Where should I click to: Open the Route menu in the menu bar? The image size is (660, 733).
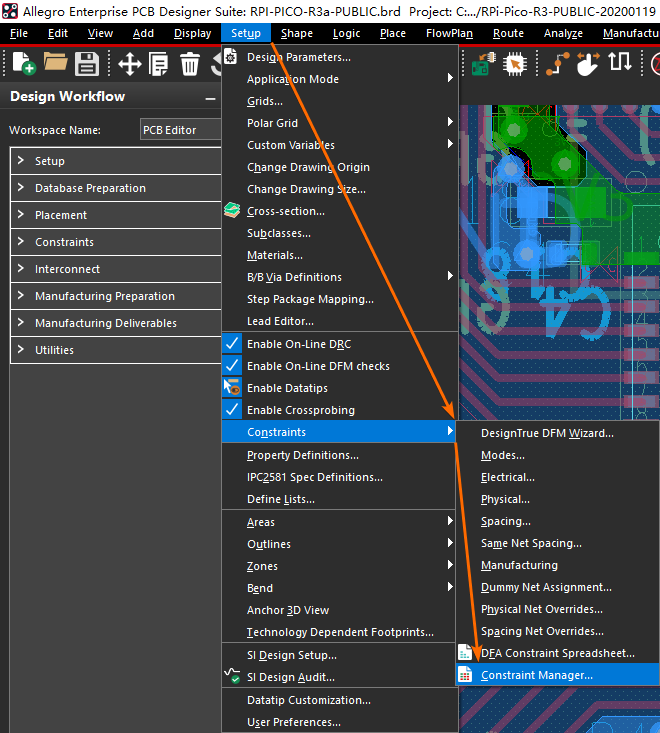click(x=508, y=33)
